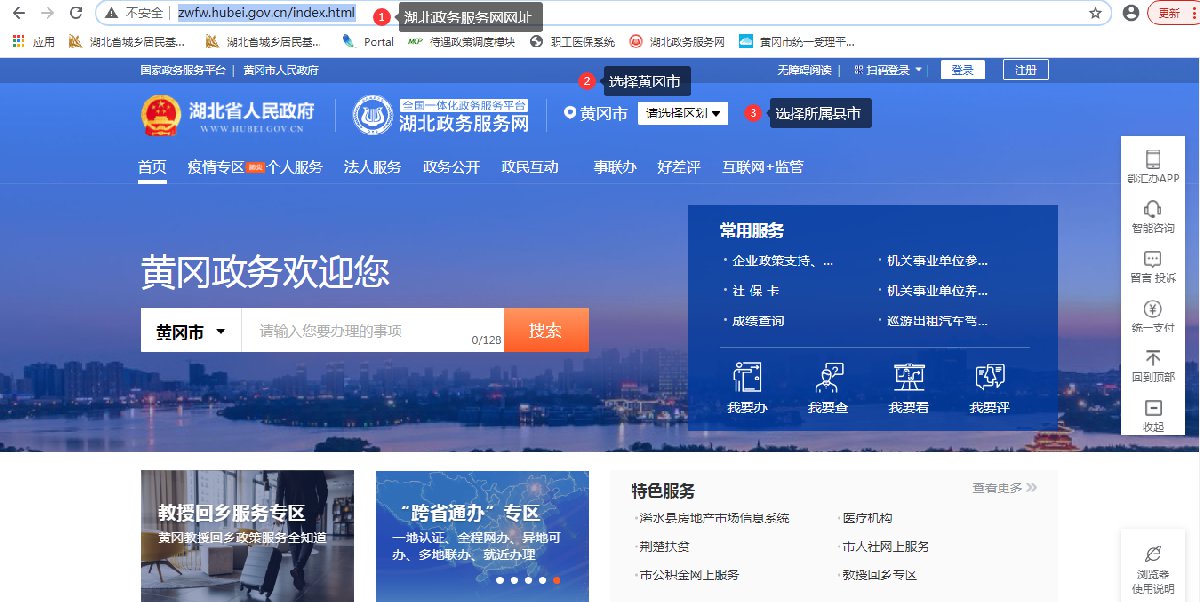The image size is (1200, 602).
Task: Open the 个人服务 navigation tab
Action: (x=295, y=167)
